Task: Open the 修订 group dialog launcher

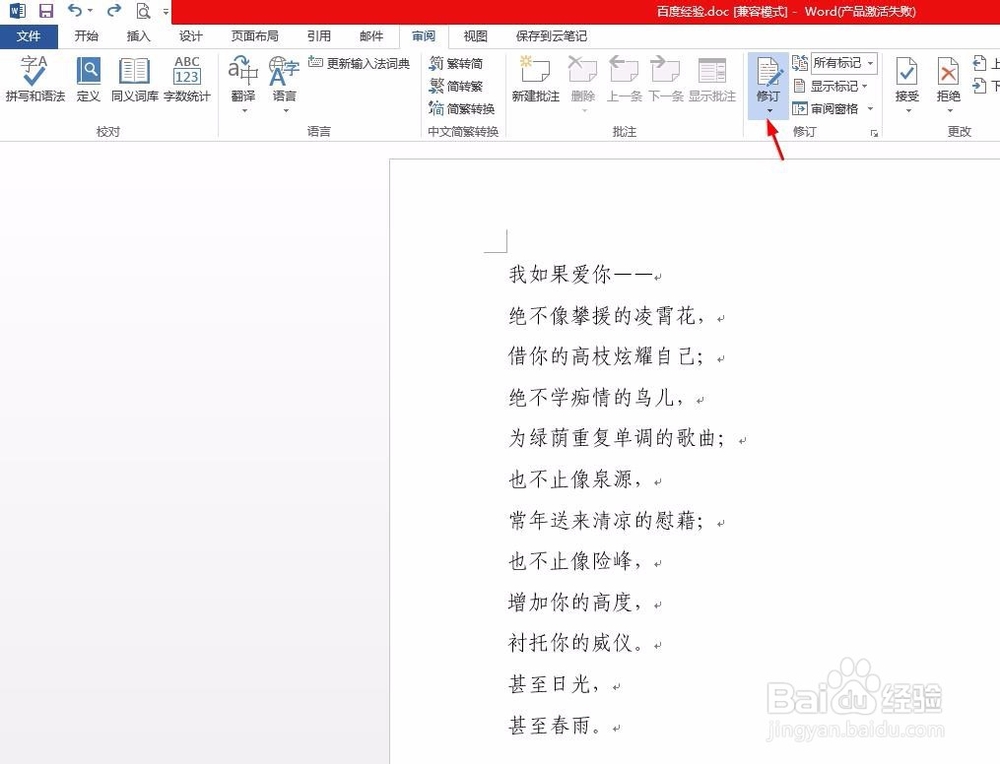Action: tap(874, 133)
